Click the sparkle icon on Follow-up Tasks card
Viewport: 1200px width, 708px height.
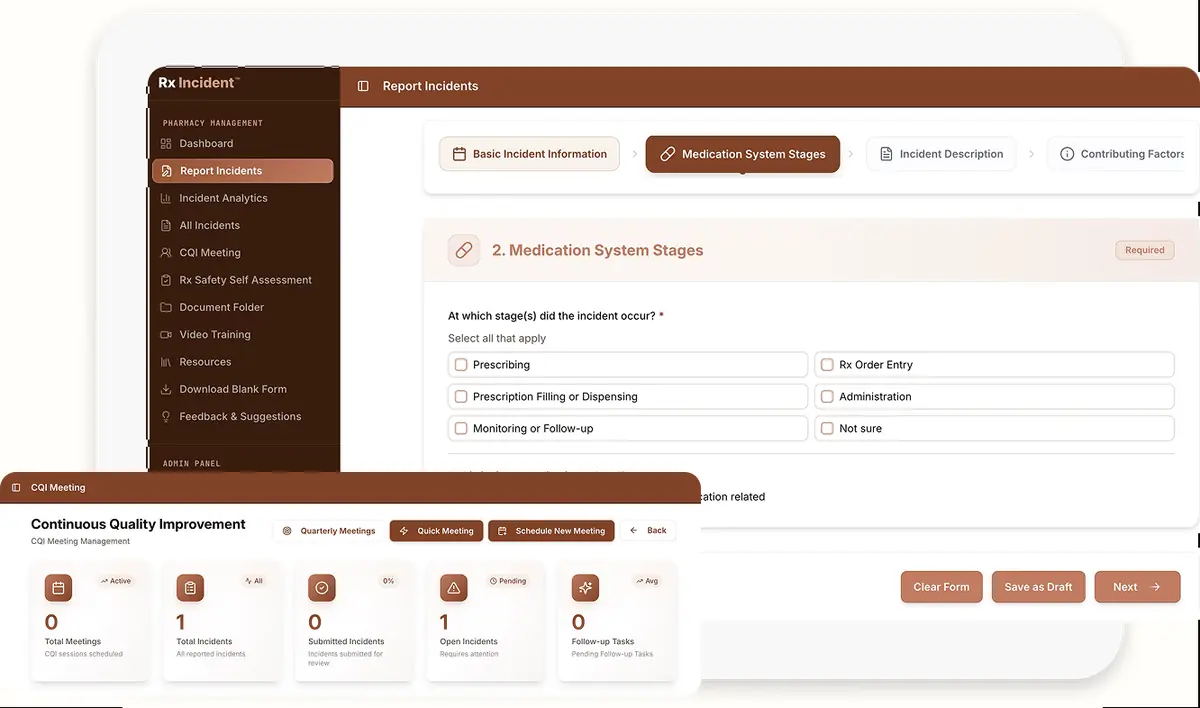(586, 588)
